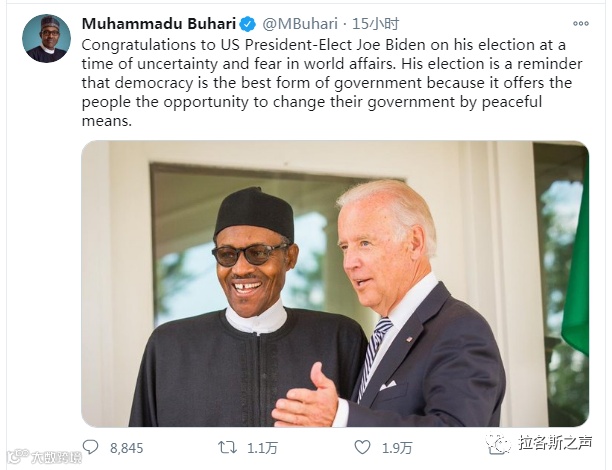Open the tweet's three-dot more menu
Screen dimensions: 612x470
pos(581,23)
